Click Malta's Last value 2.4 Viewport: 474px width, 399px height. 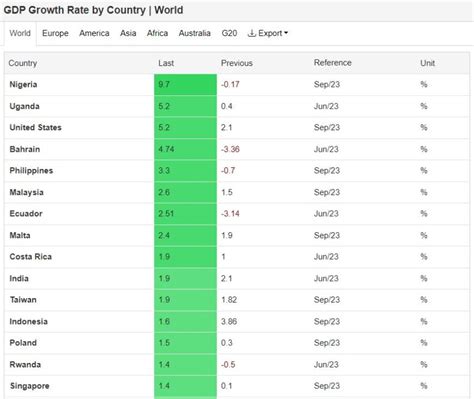(x=164, y=235)
